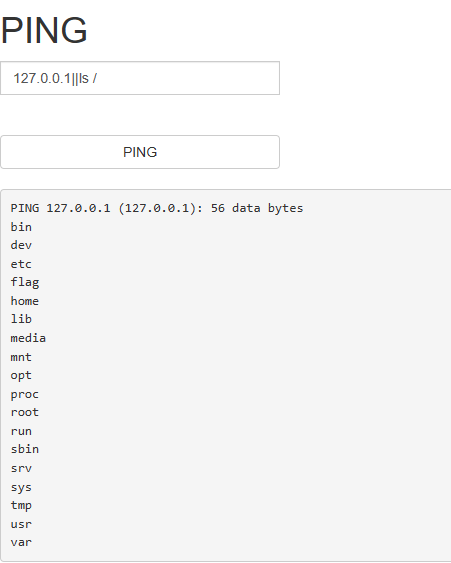Select the 'flag' line in output
Viewport: 451px width, 563px height.
click(25, 282)
